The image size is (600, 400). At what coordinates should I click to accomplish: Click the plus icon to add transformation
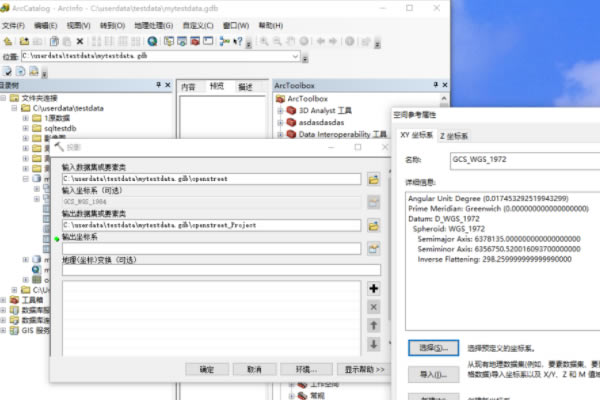pos(373,289)
